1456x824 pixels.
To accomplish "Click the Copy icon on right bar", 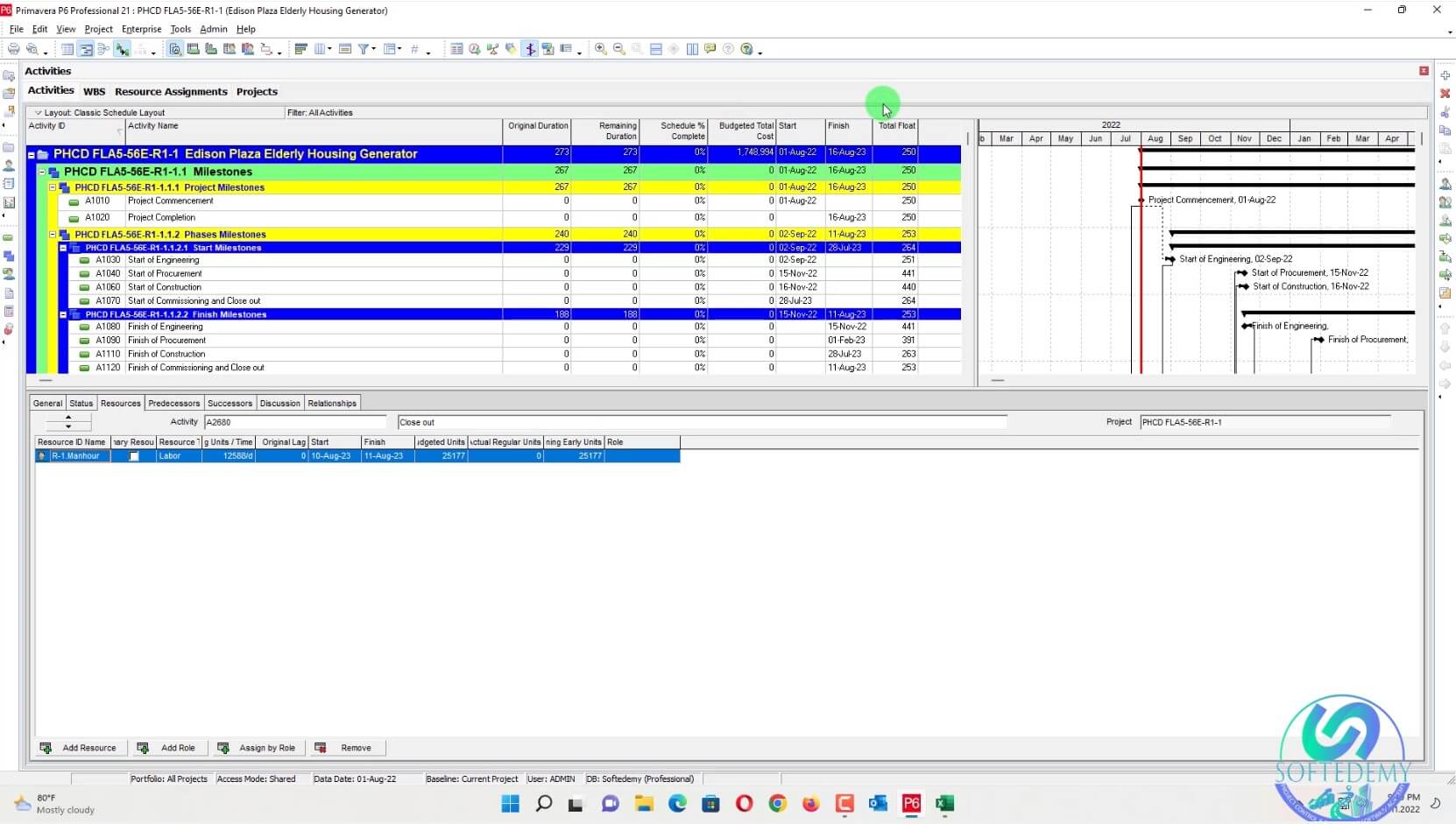I will click(x=1445, y=130).
